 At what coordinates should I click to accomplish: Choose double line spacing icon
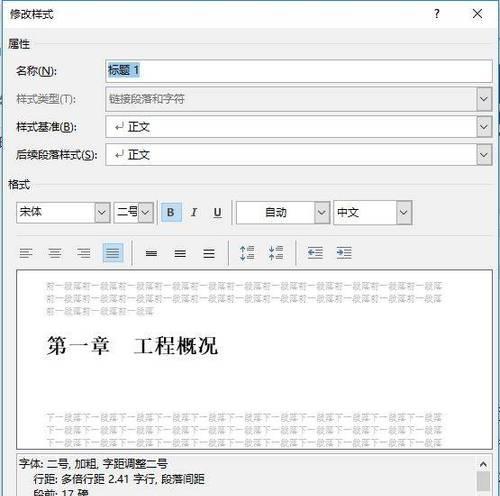[209, 253]
